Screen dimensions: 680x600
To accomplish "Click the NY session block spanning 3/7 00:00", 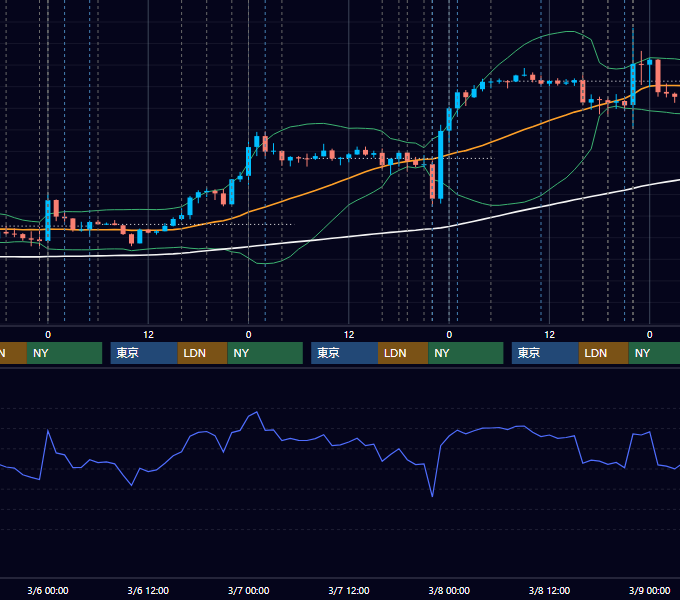I will (265, 353).
